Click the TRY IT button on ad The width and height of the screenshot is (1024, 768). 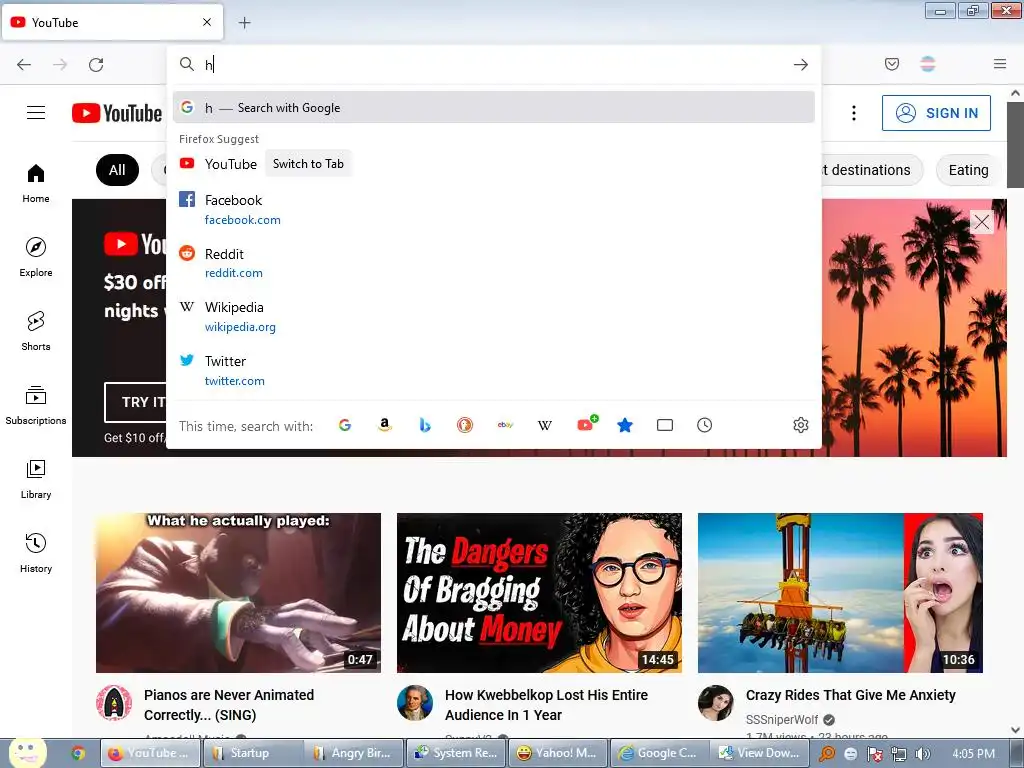pos(135,402)
